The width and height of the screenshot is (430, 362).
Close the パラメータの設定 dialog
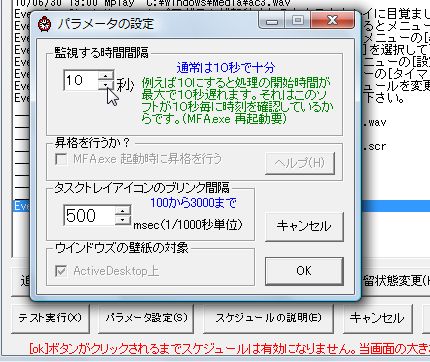[x=332, y=21]
